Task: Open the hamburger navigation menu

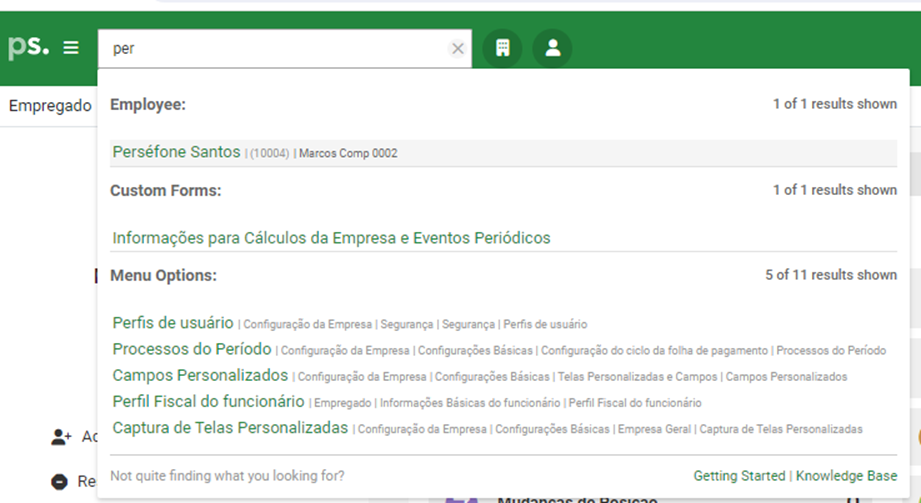Action: (71, 48)
